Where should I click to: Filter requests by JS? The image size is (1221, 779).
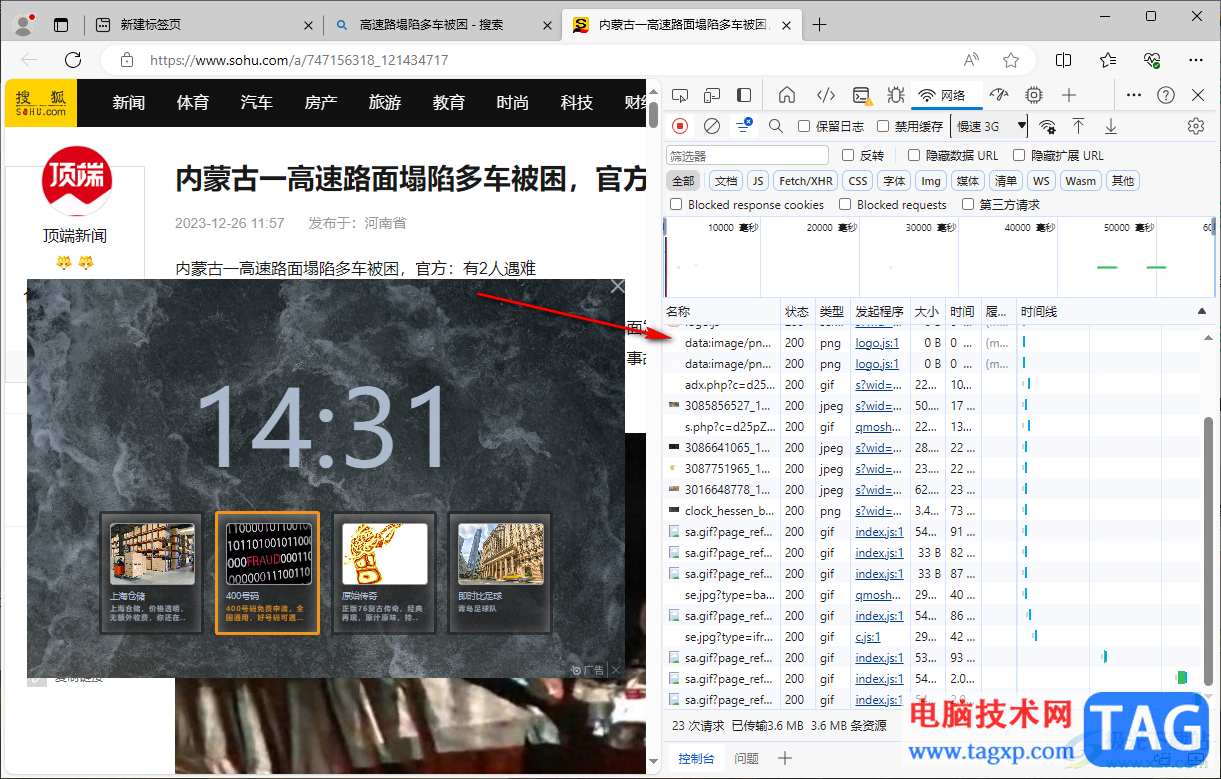pos(758,181)
